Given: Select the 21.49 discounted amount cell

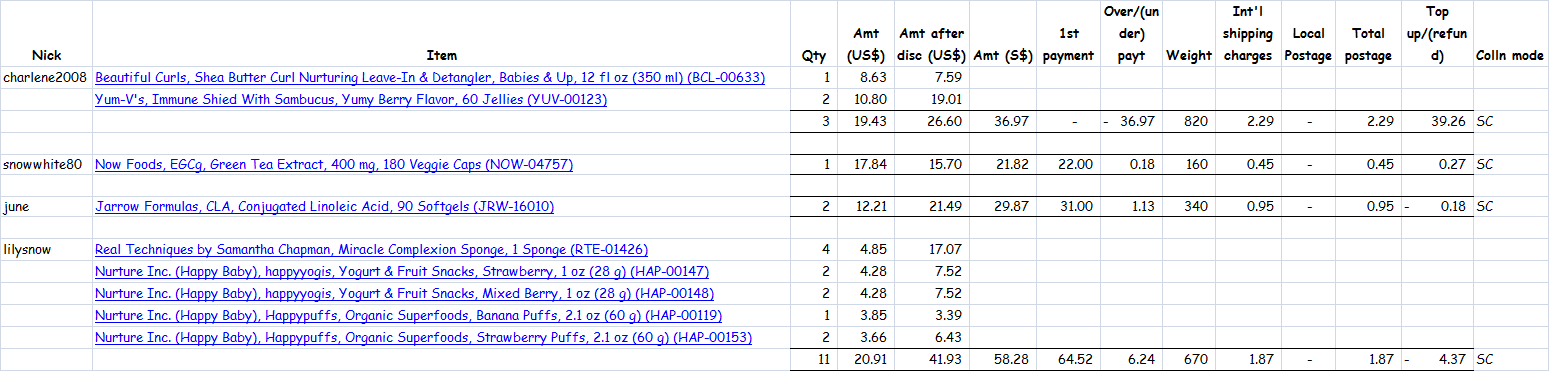Looking at the screenshot, I should pos(932,207).
